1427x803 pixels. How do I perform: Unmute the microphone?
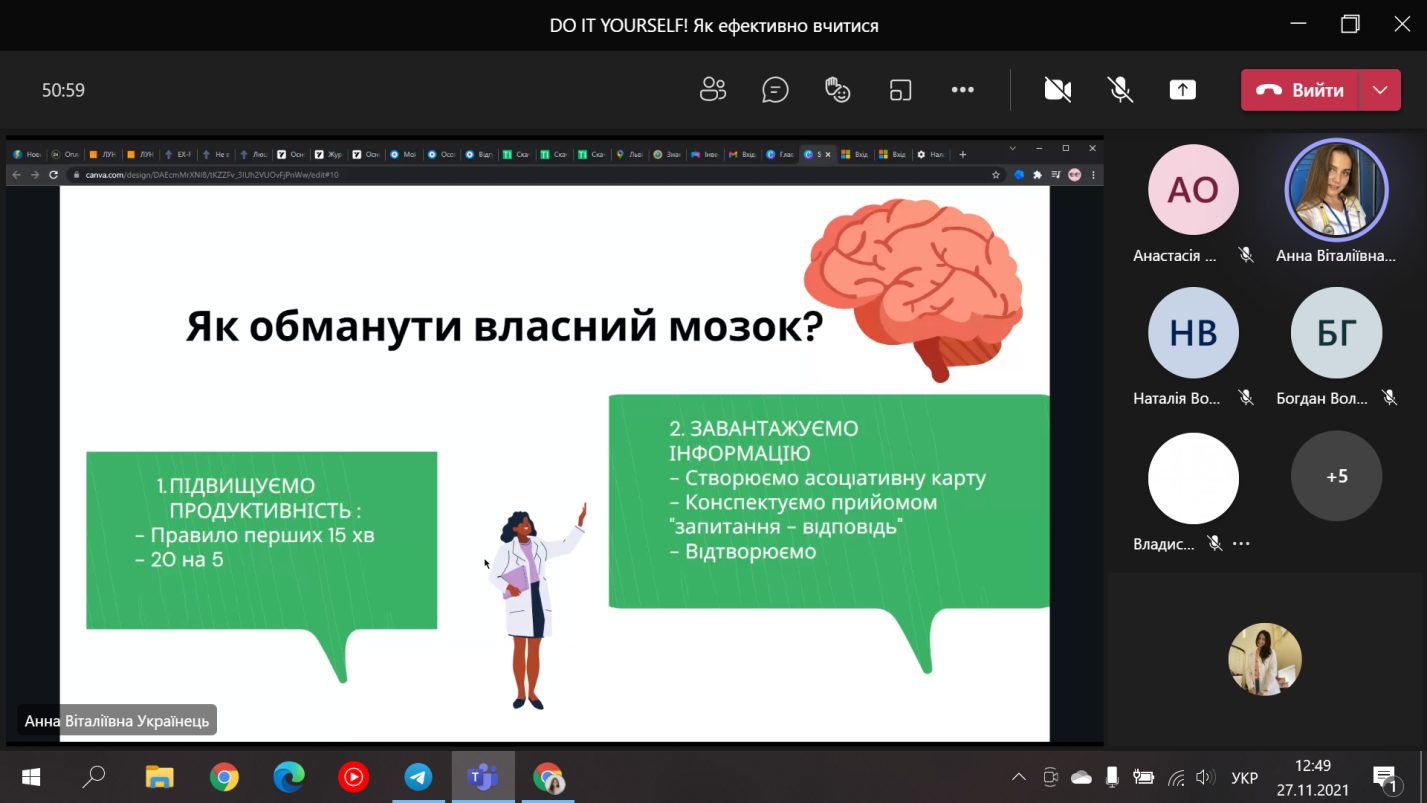pyautogui.click(x=1120, y=90)
